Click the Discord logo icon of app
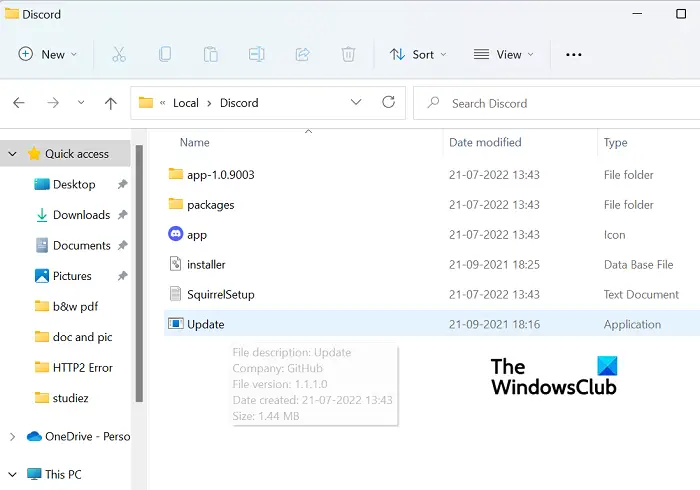 pos(175,233)
